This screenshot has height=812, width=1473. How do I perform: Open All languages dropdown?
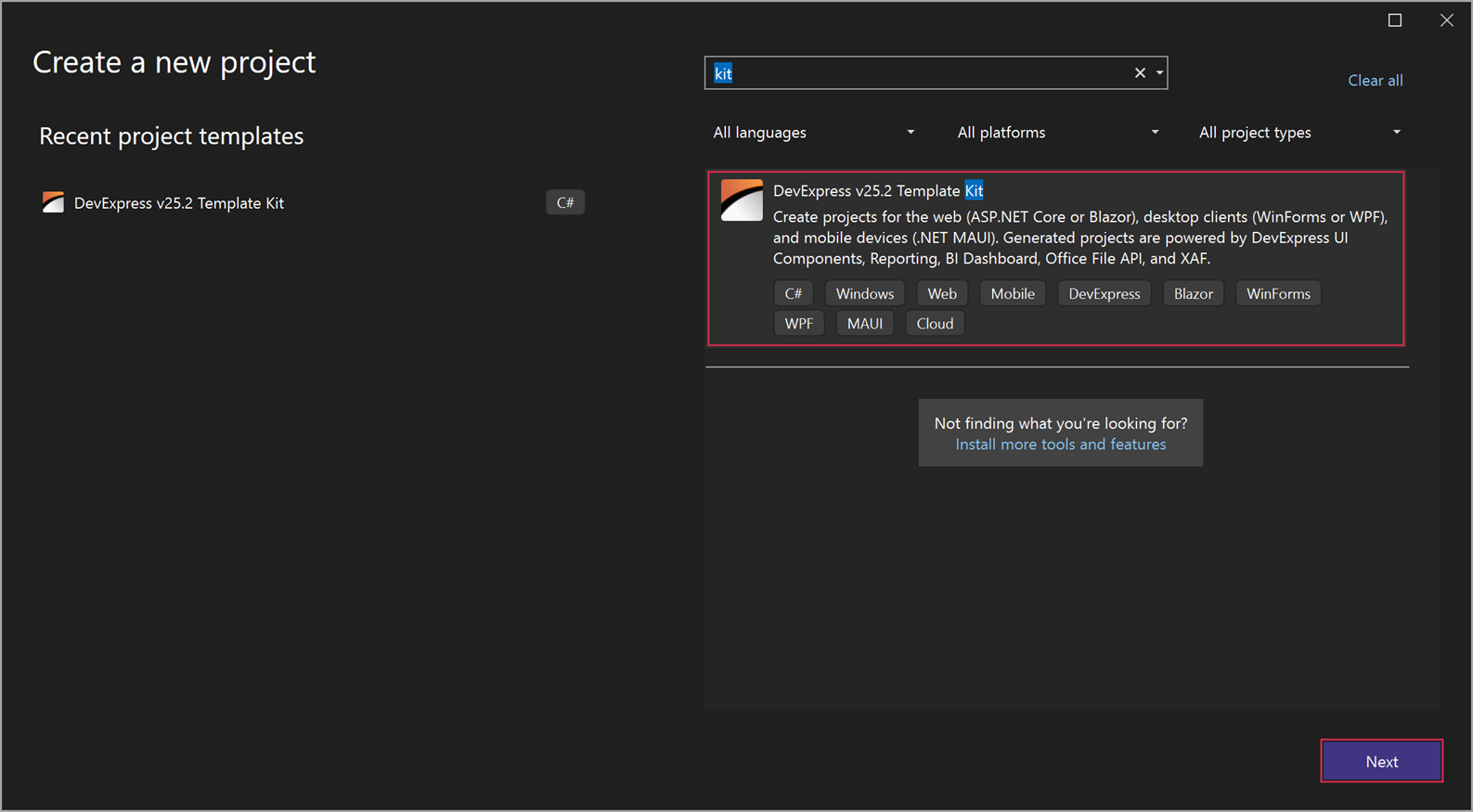coord(814,133)
